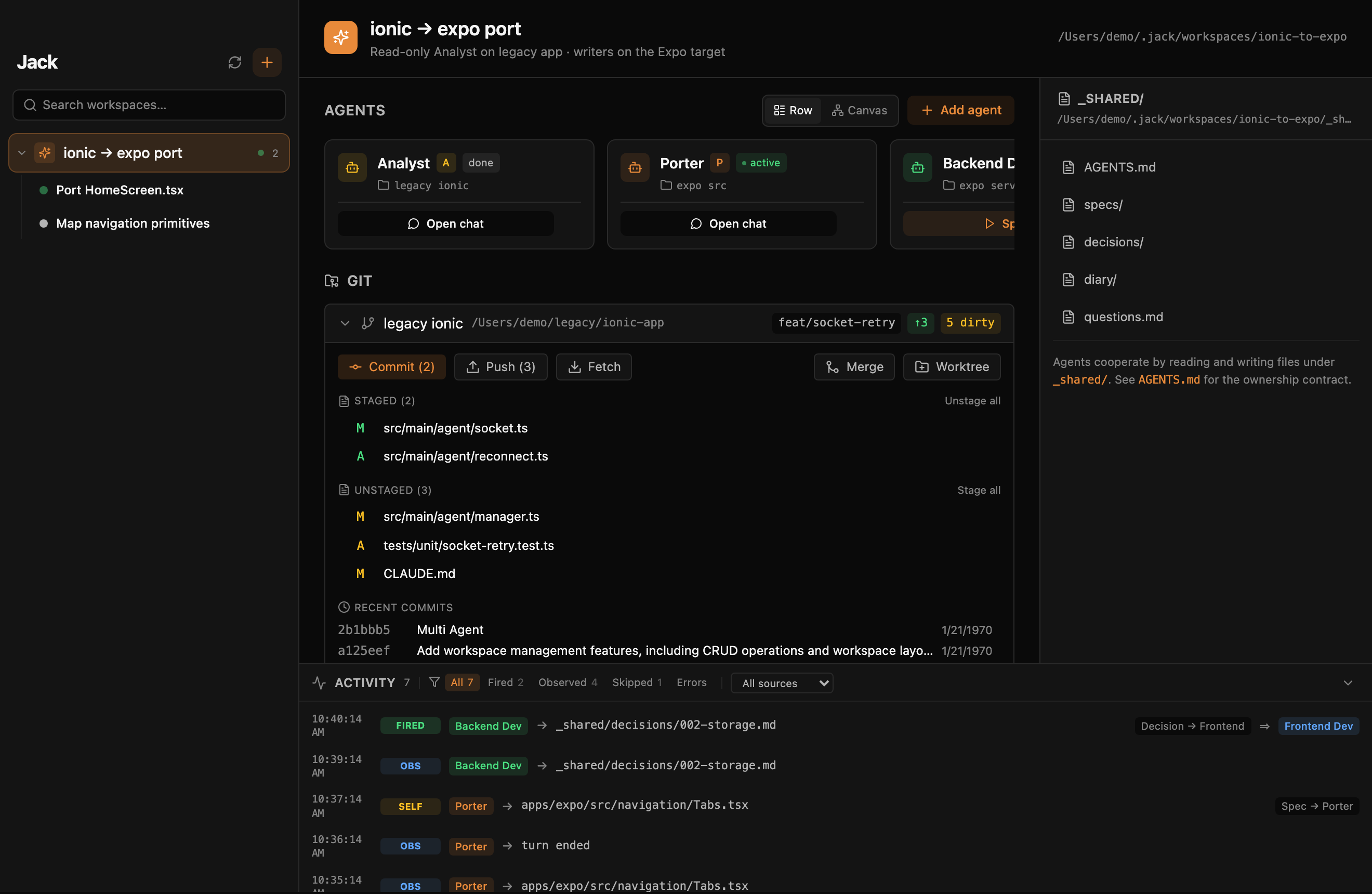Click the document icon next to specs/
This screenshot has width=1372, height=894.
coord(1068,204)
